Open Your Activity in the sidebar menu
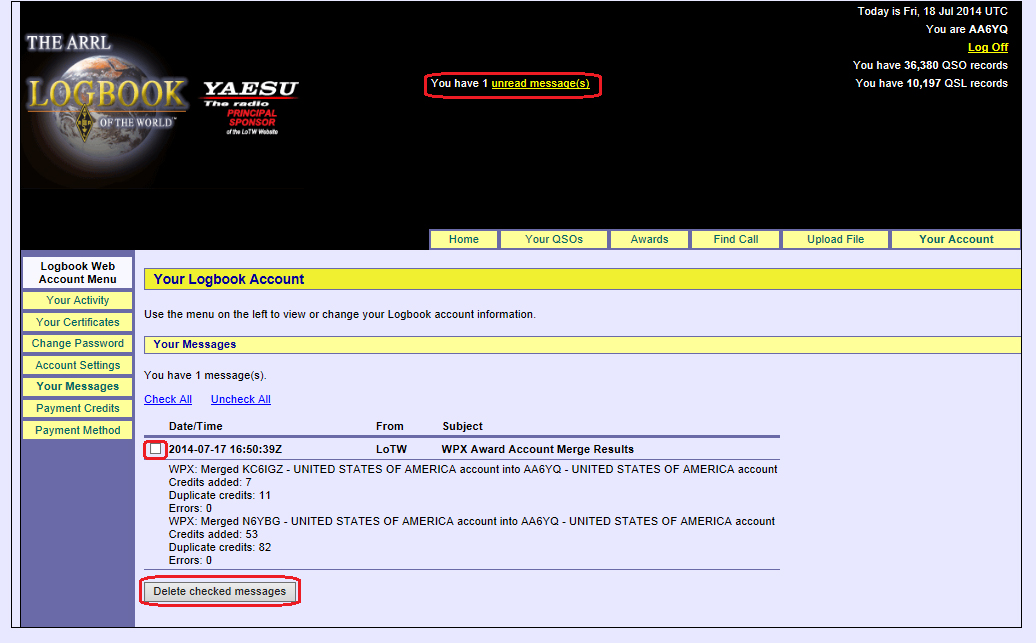The height and width of the screenshot is (643, 1036). tap(78, 301)
